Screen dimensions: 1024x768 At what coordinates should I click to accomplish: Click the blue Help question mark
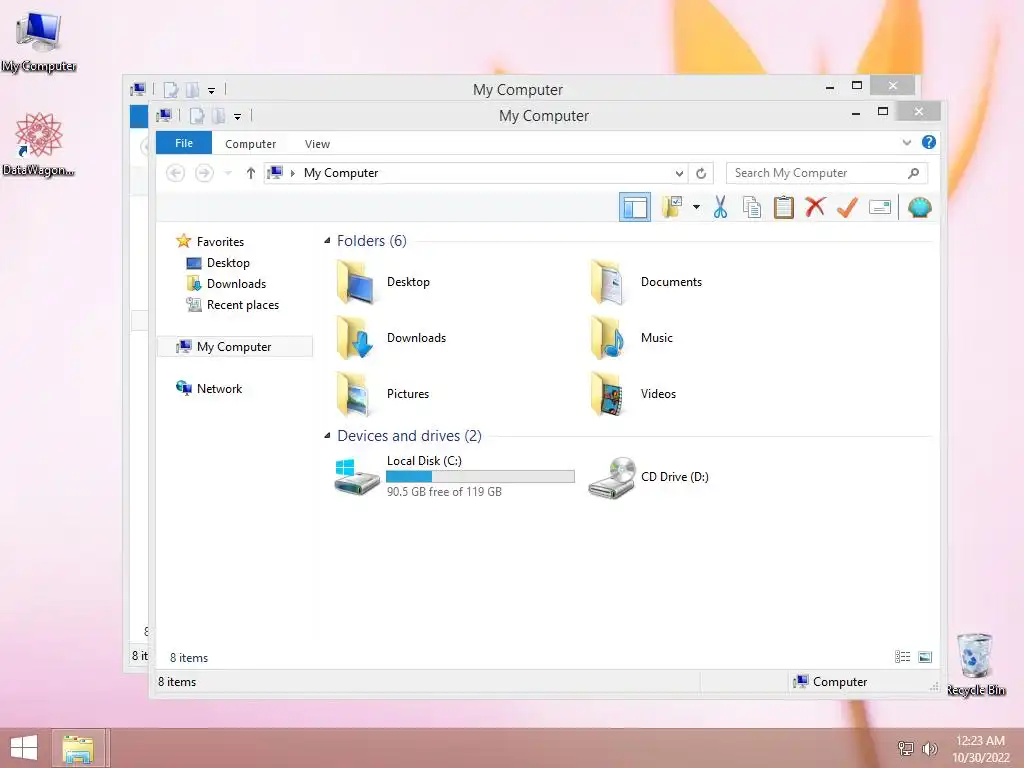point(929,142)
